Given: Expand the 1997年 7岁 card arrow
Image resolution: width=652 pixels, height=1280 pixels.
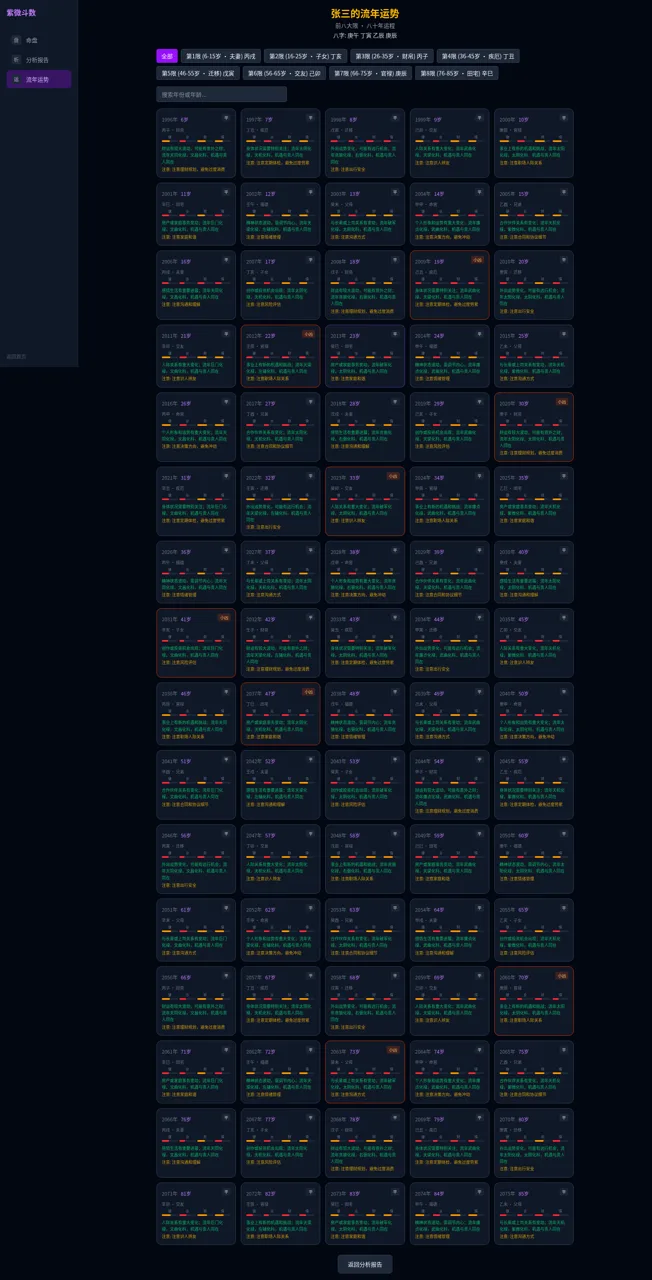Looking at the screenshot, I should click(x=309, y=118).
